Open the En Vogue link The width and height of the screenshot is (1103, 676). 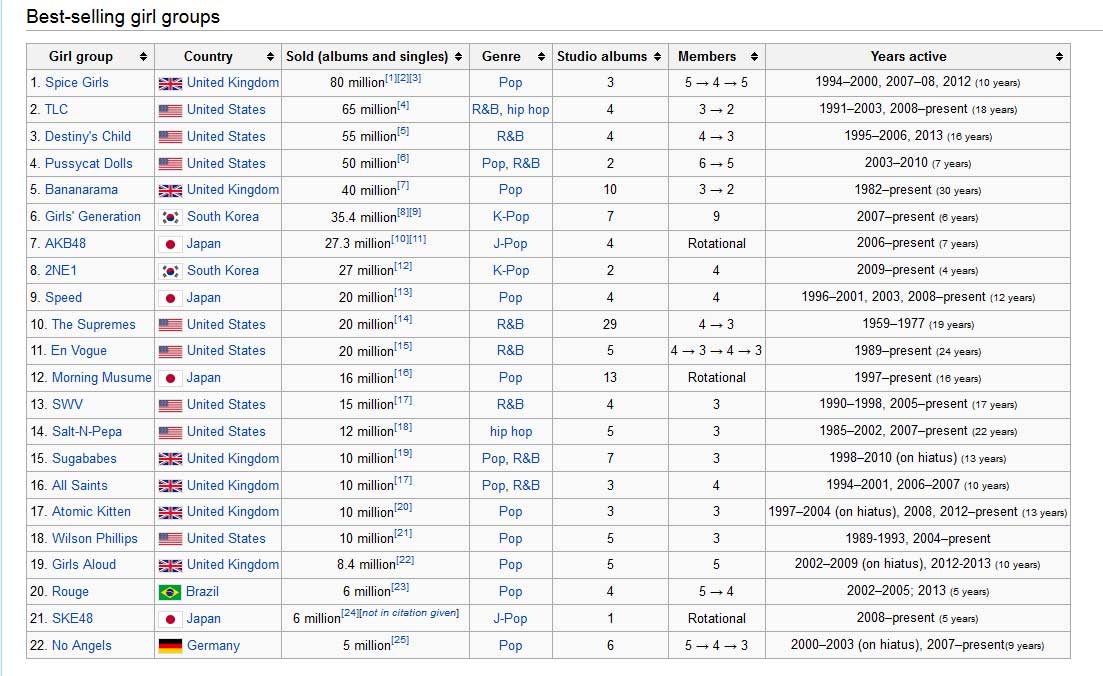pos(79,350)
